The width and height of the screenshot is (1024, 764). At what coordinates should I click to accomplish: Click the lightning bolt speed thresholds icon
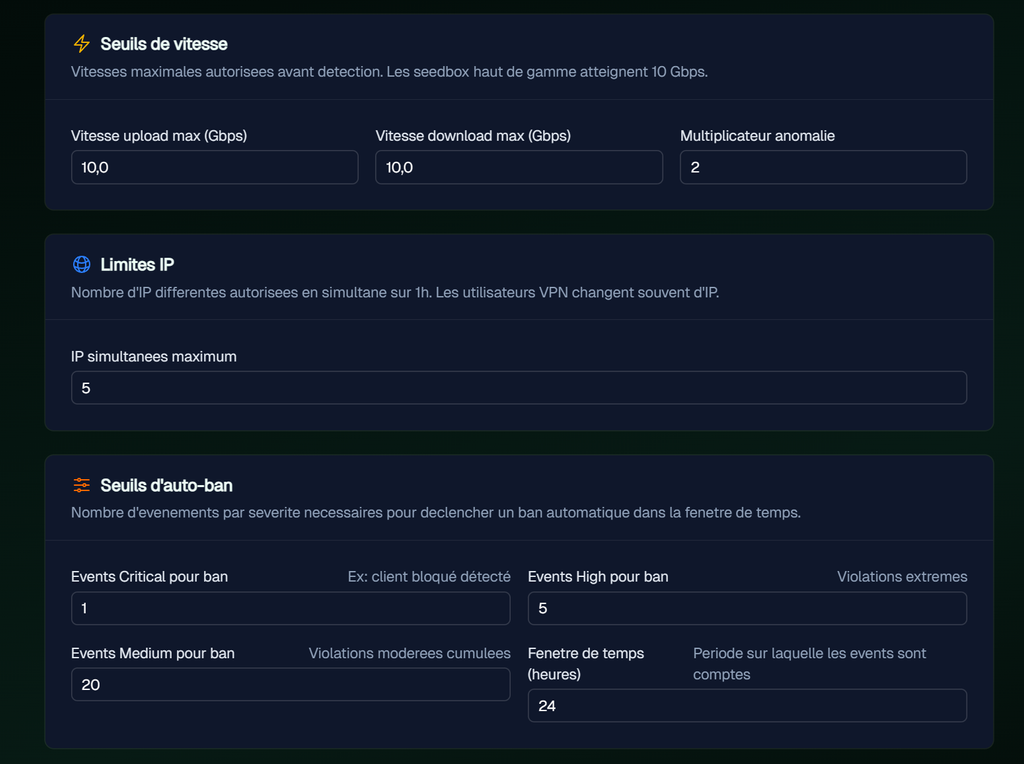(x=82, y=44)
